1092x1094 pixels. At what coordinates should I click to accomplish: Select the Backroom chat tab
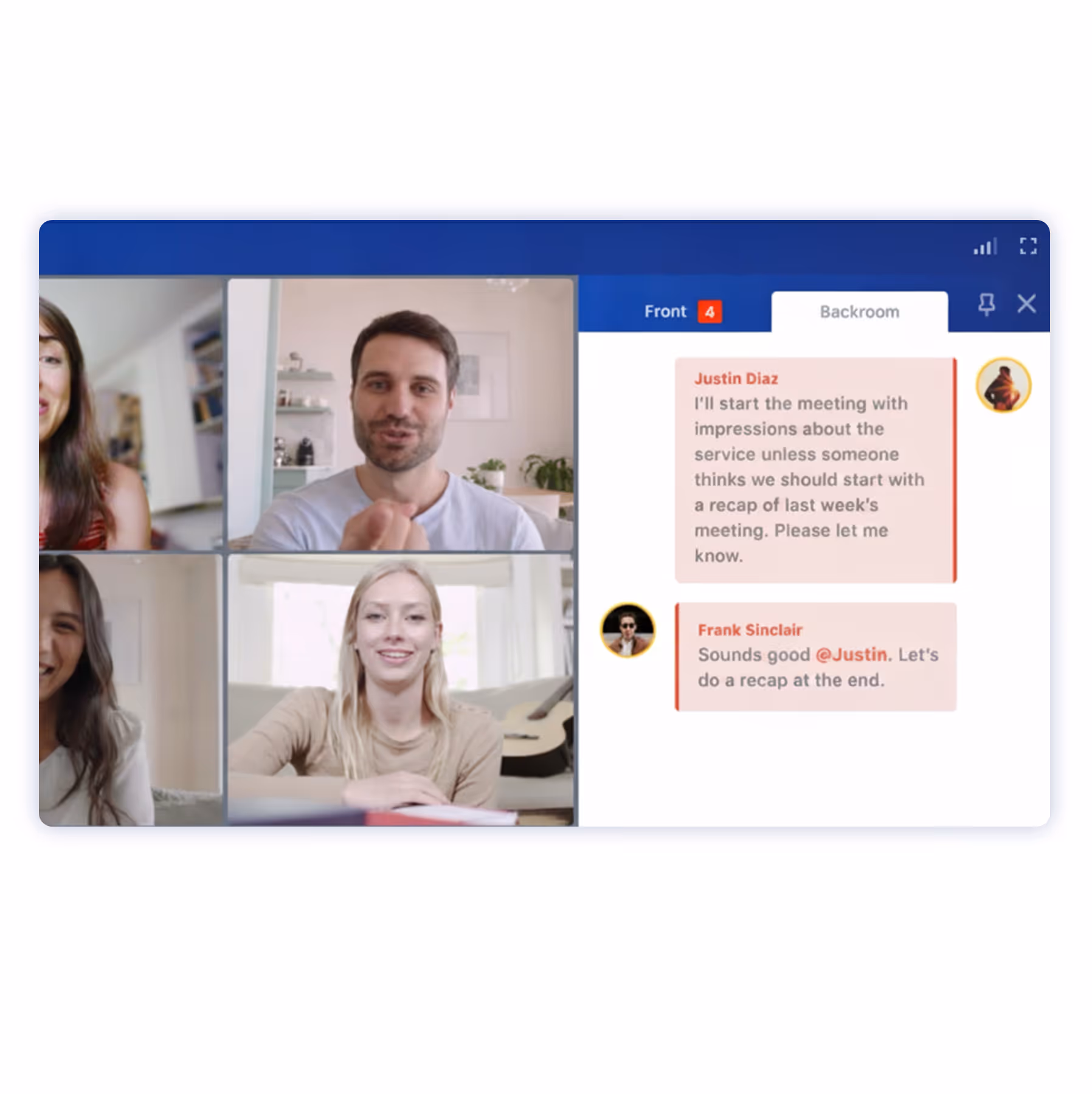(859, 312)
